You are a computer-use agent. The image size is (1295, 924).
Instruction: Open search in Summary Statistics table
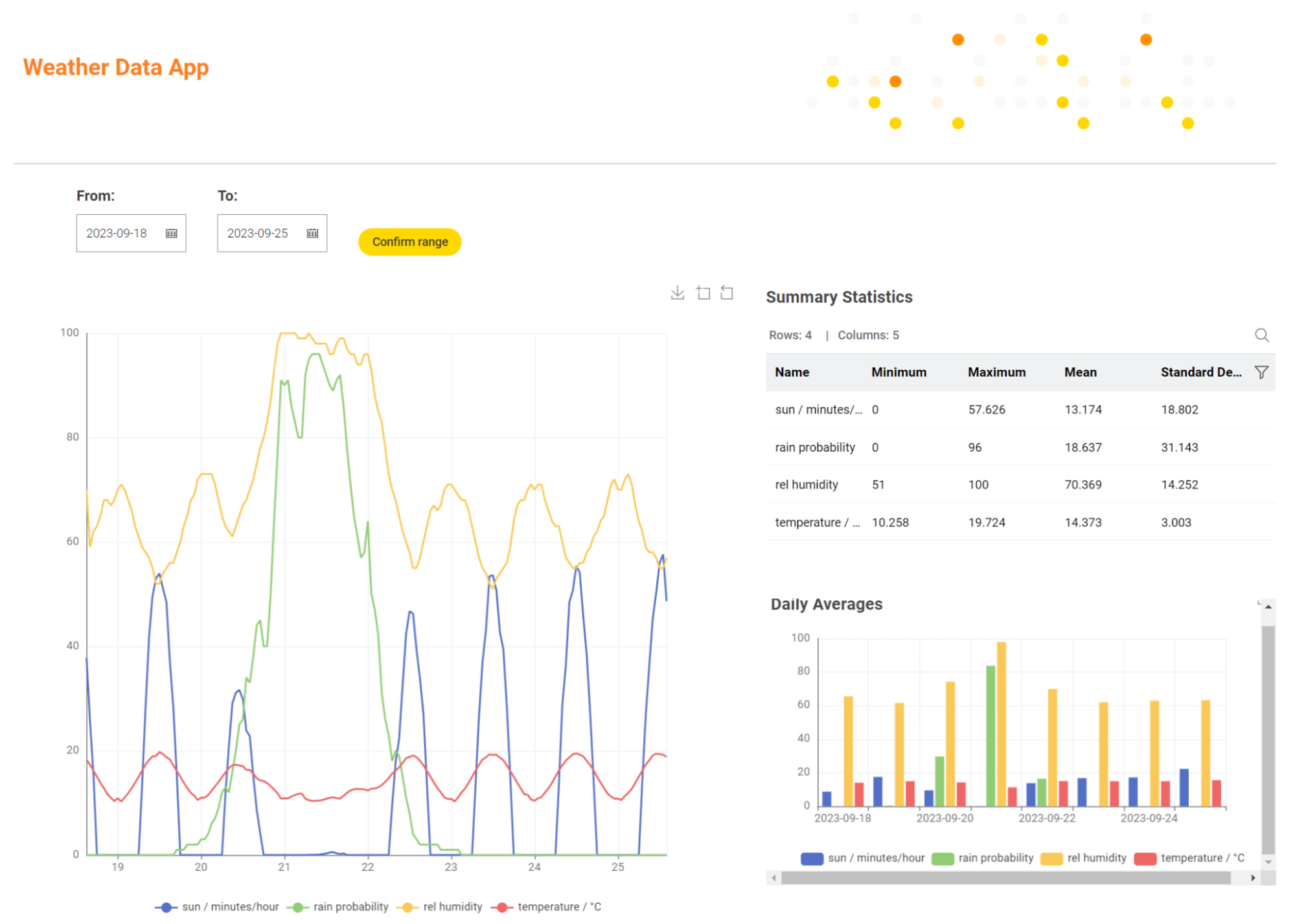click(1261, 335)
